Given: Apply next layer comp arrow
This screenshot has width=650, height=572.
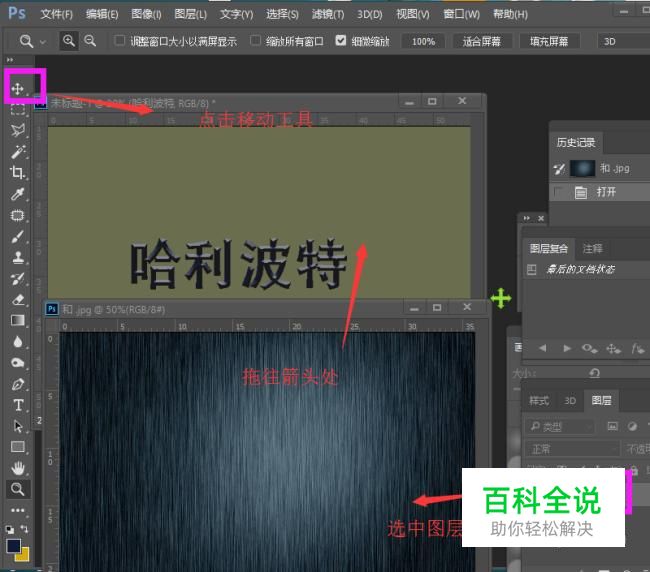Looking at the screenshot, I should [x=566, y=348].
